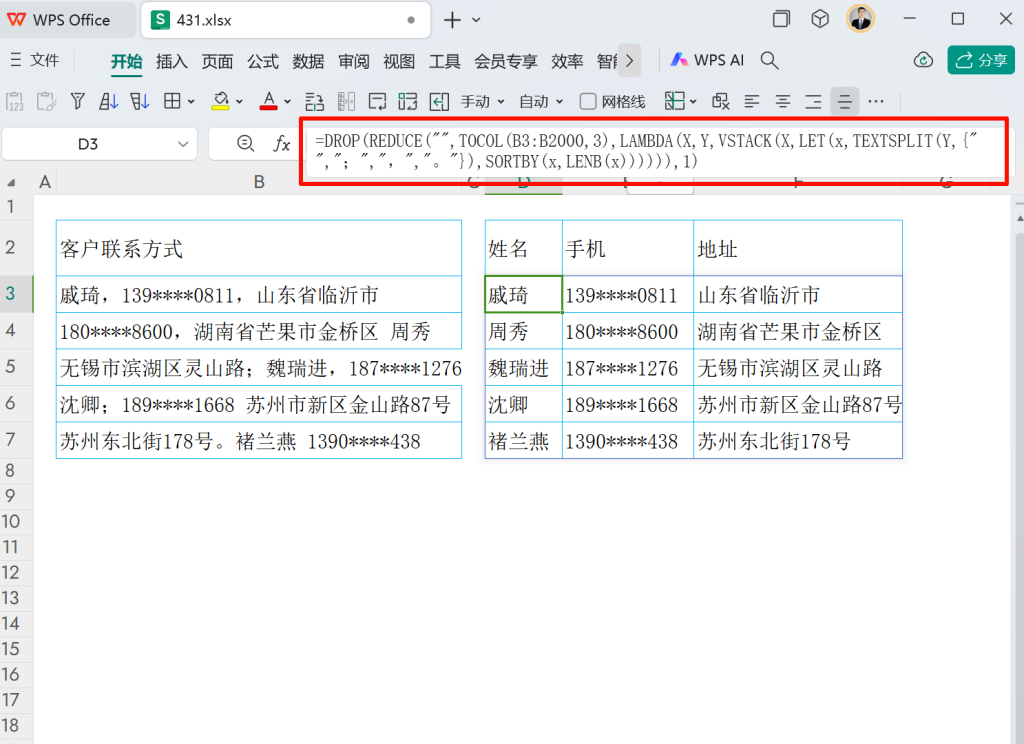This screenshot has width=1024, height=744.
Task: Open the more toolbar options ellipsis
Action: tap(876, 101)
